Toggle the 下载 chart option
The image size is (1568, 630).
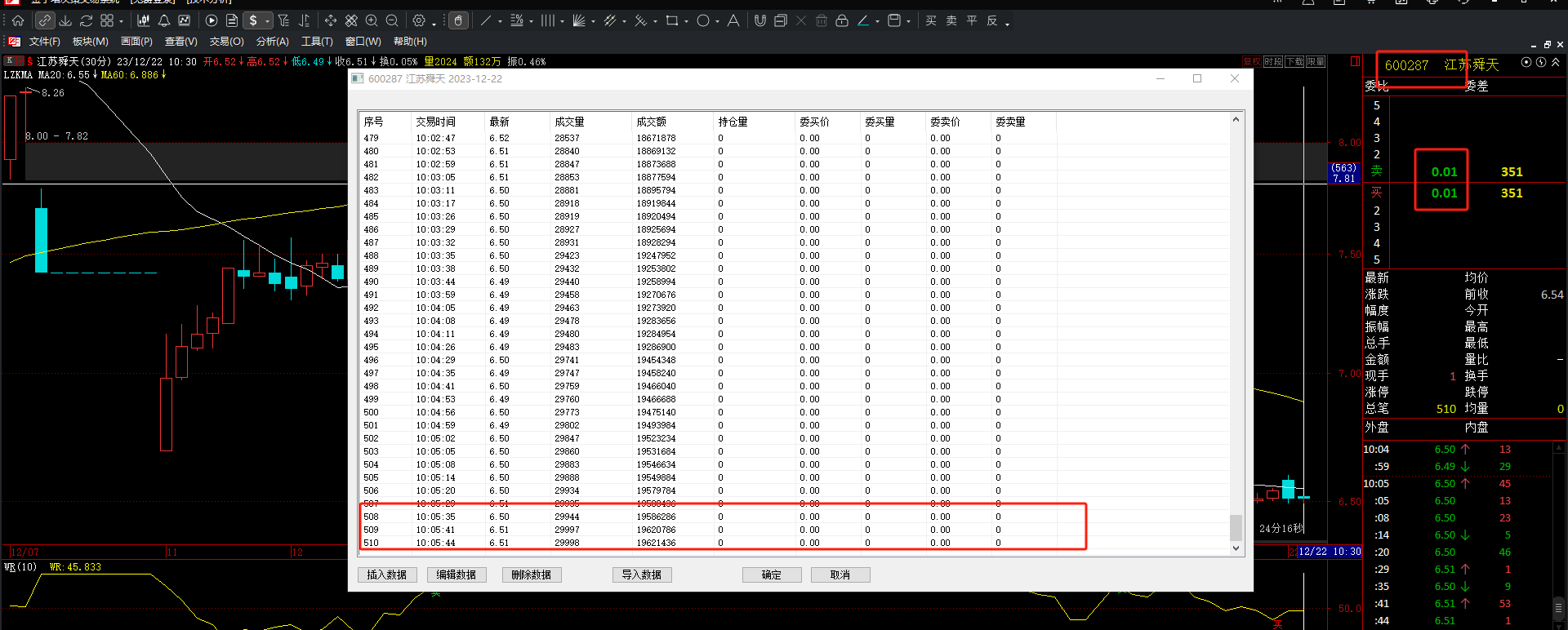coord(1294,62)
